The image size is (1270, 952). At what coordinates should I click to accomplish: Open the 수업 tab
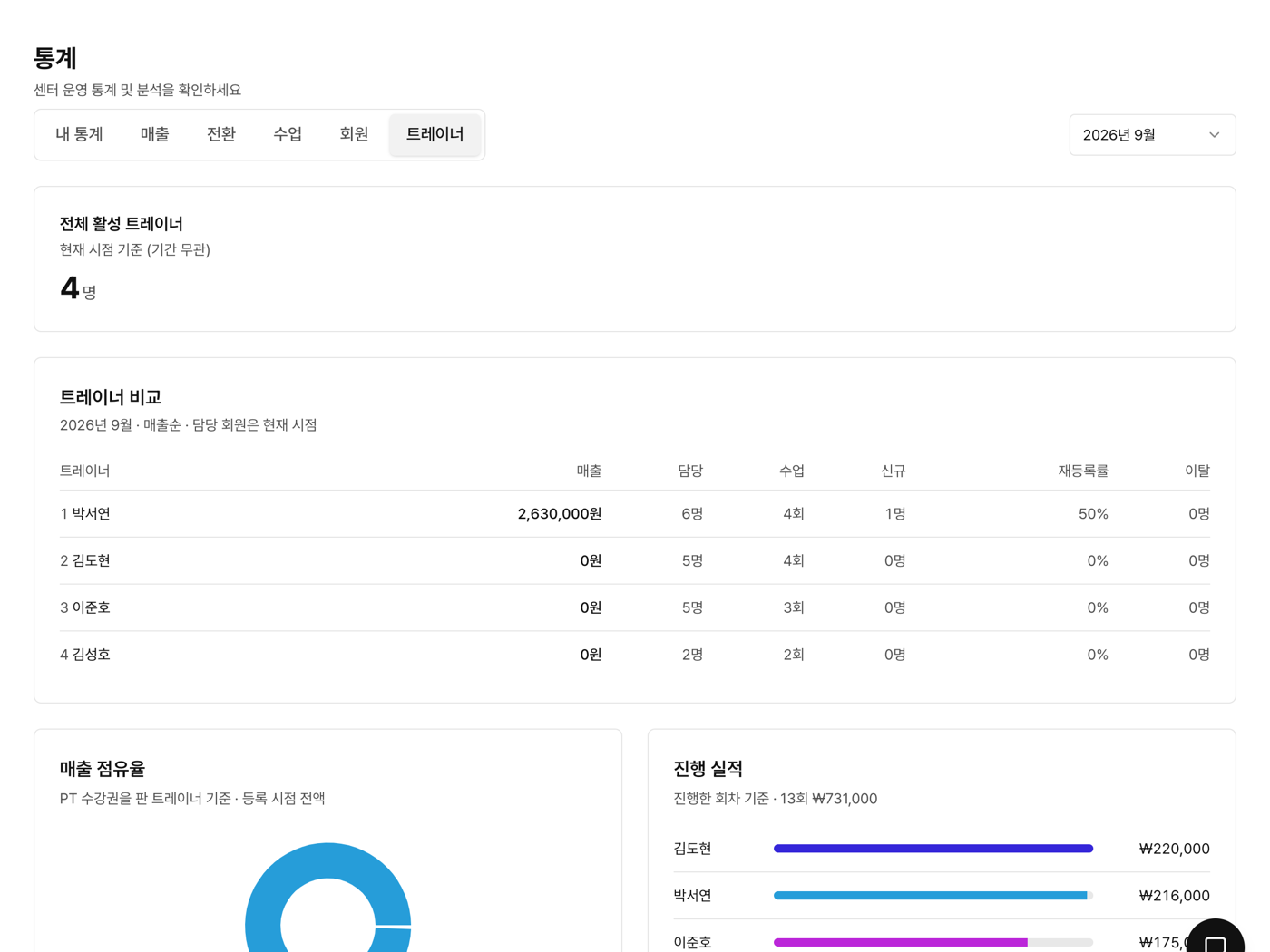click(x=288, y=135)
